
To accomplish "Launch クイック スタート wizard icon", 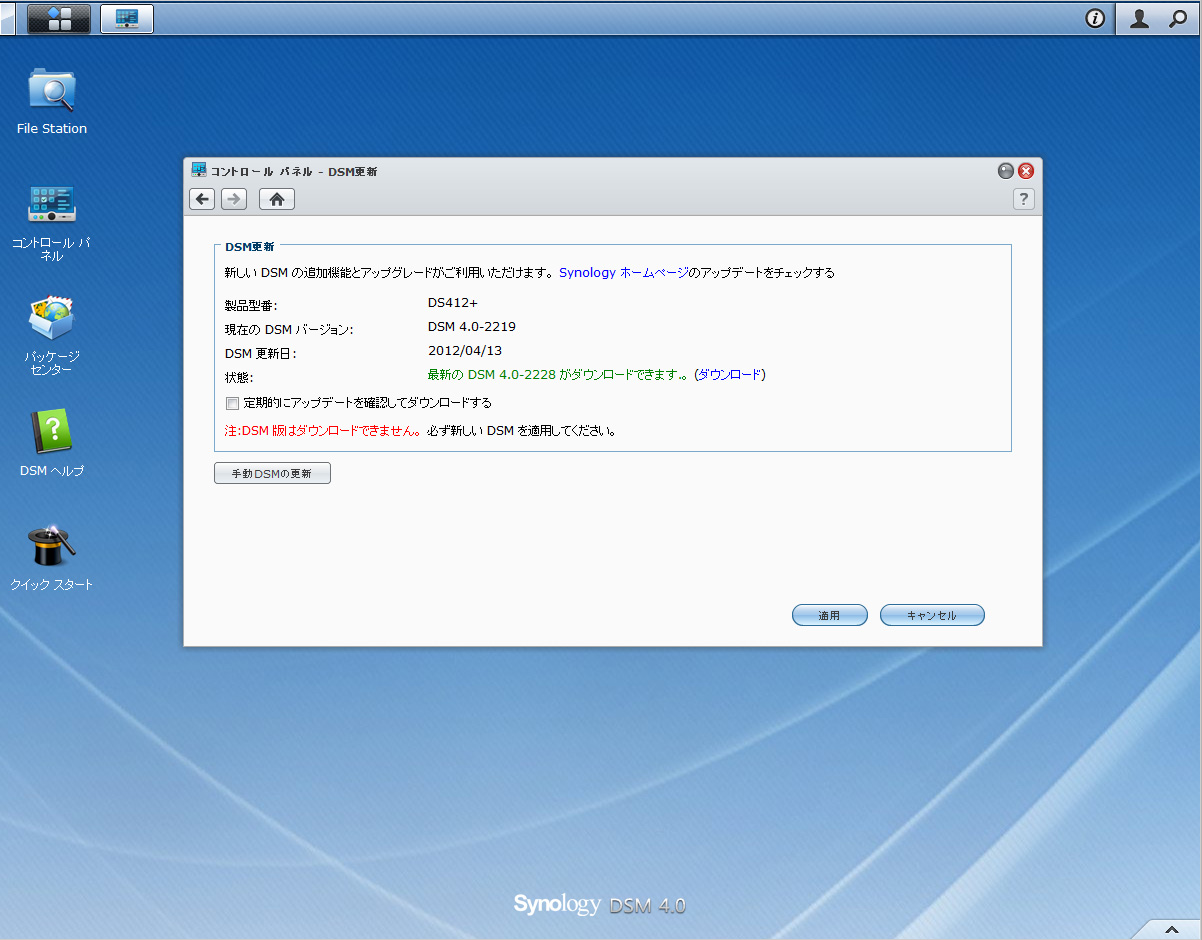I will 52,557.
